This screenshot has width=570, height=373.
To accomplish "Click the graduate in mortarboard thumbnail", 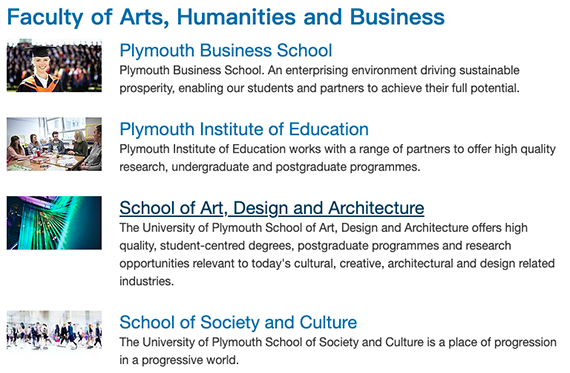I will [x=54, y=65].
